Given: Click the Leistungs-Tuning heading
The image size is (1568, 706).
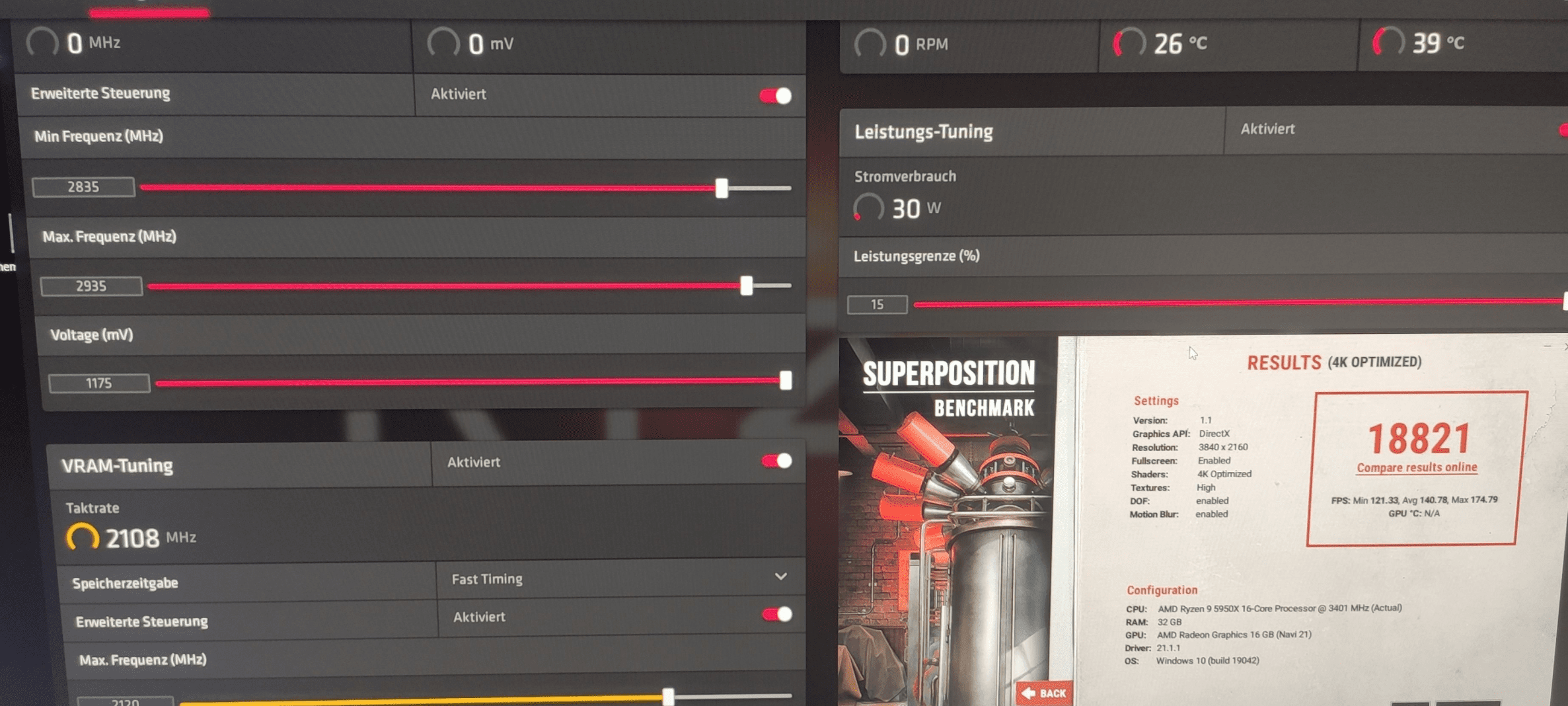Looking at the screenshot, I should coord(924,132).
